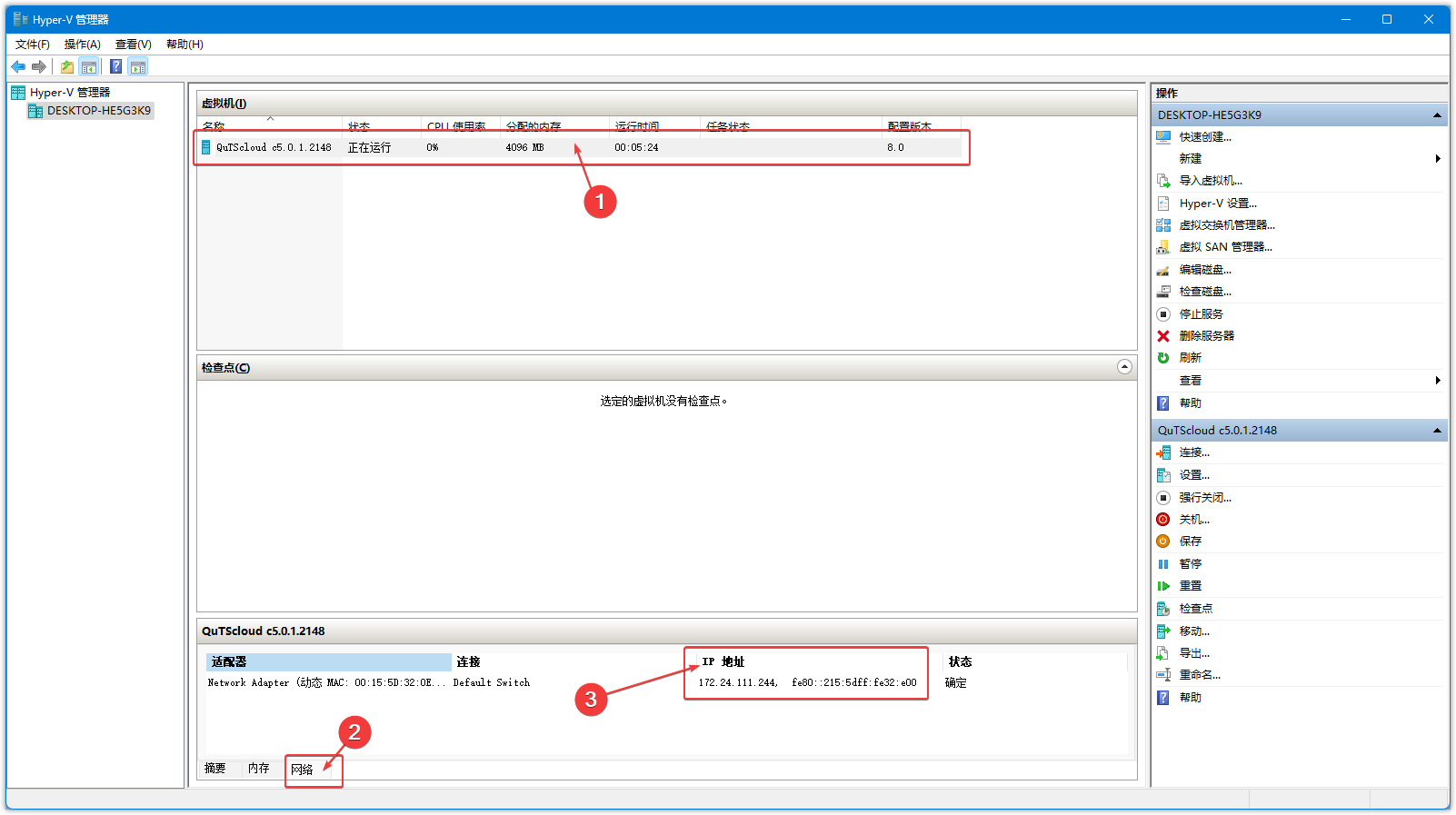This screenshot has width=1456, height=815.
Task: Open 编辑磁盘 wizard
Action: (1205, 270)
